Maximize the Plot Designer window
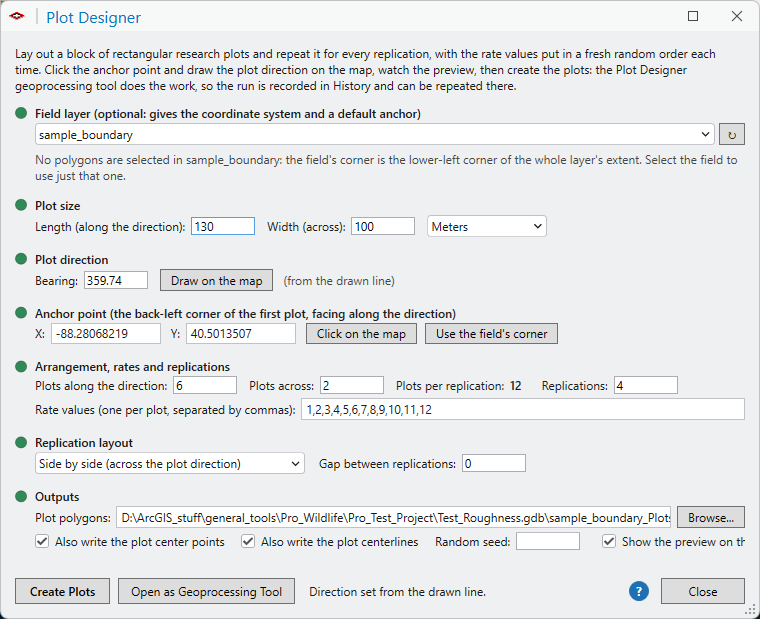 pos(693,16)
